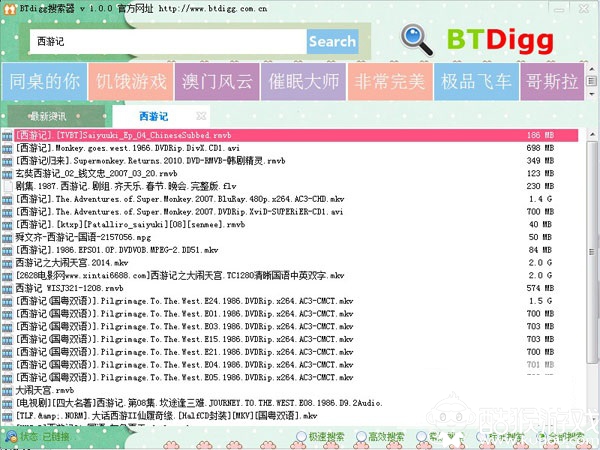
Task: Click video icon of Supermonkey.Returns.2010 row
Action: [7, 161]
